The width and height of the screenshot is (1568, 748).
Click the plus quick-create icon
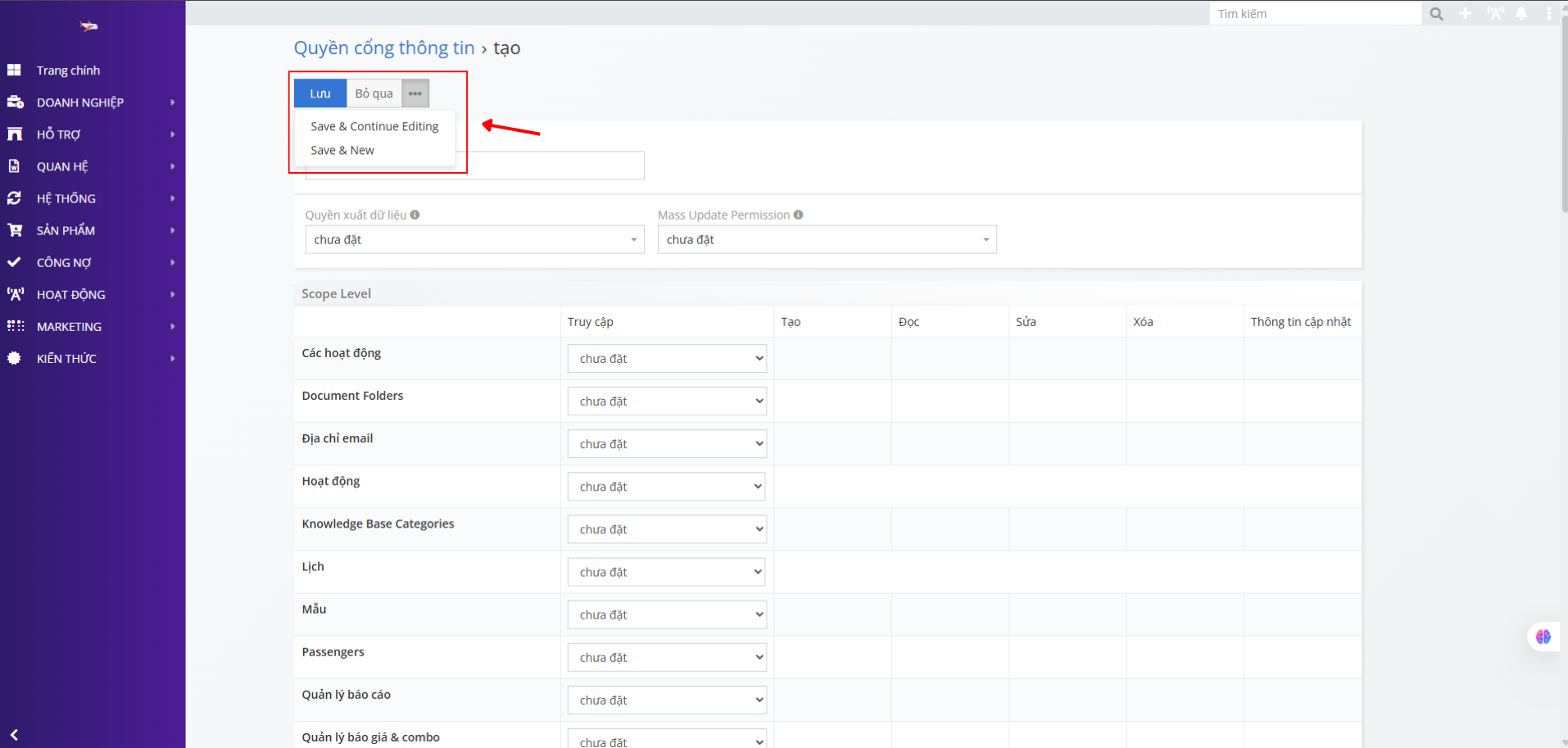[1466, 14]
